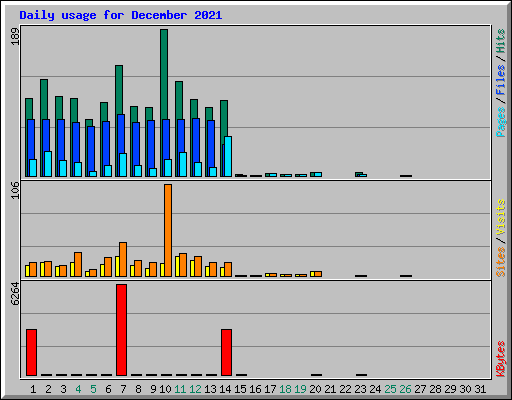Click the tallest orange Sites bar on day 10
Image resolution: width=512 pixels, height=400 pixels.
(x=168, y=230)
